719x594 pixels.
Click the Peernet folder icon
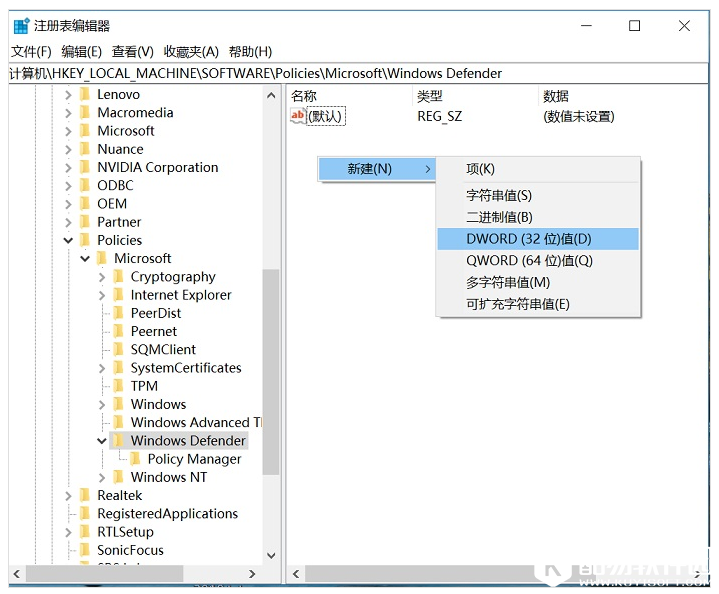[x=118, y=331]
